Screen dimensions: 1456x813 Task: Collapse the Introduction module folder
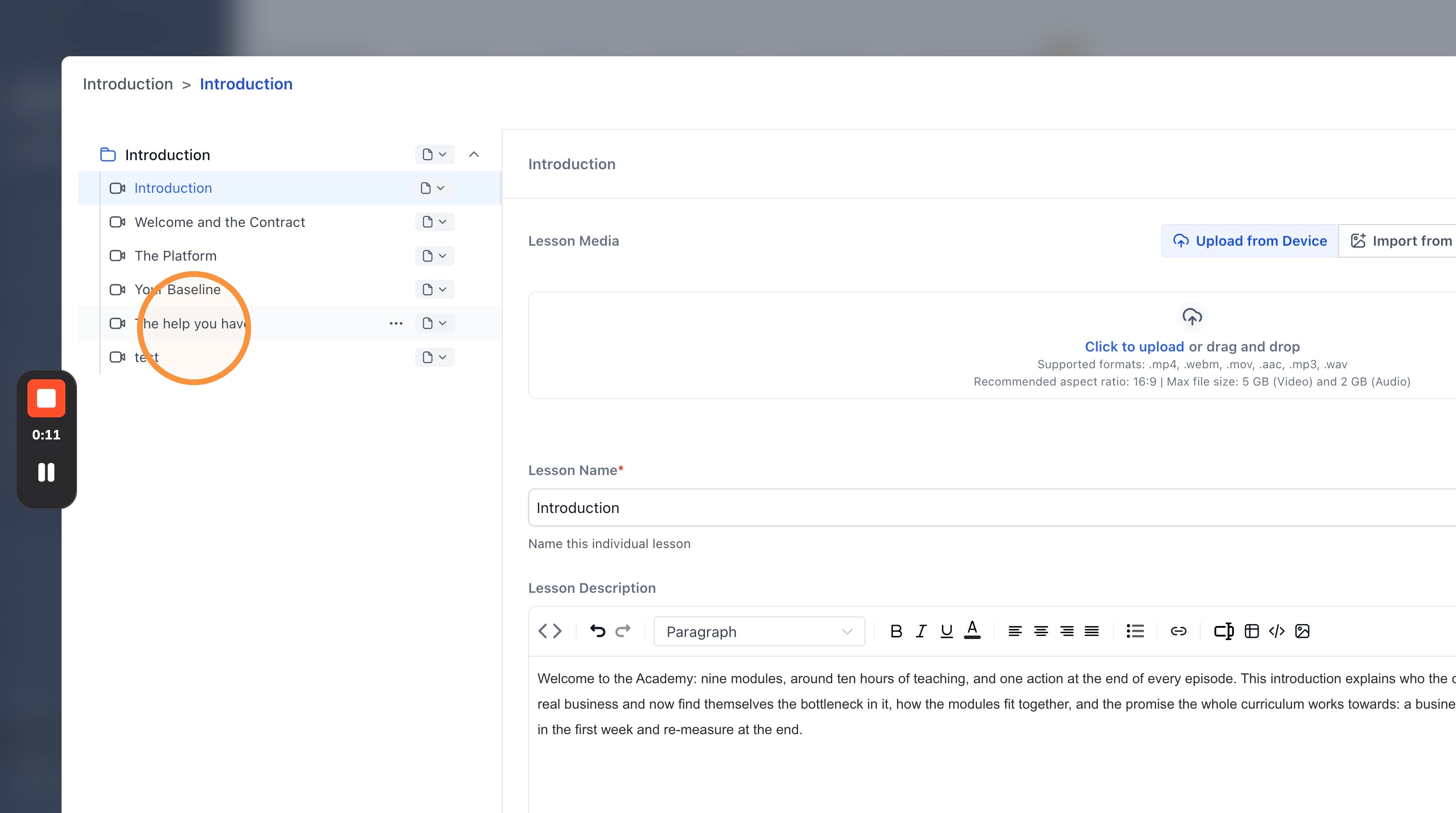pos(474,154)
